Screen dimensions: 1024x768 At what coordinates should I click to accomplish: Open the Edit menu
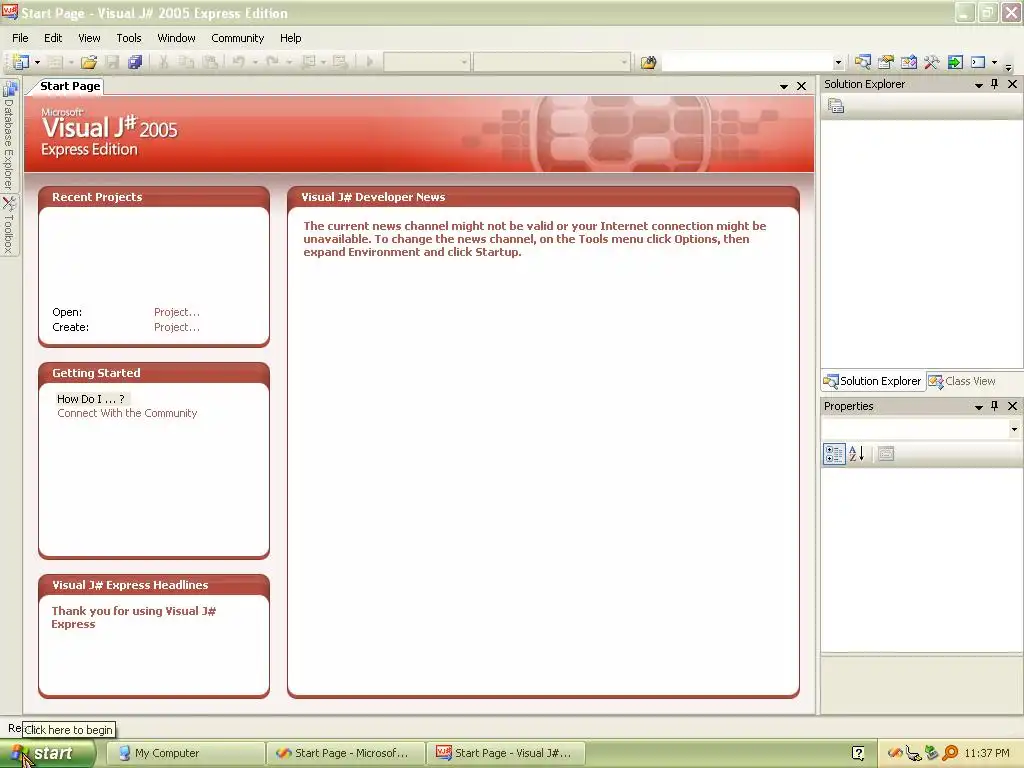pos(53,38)
